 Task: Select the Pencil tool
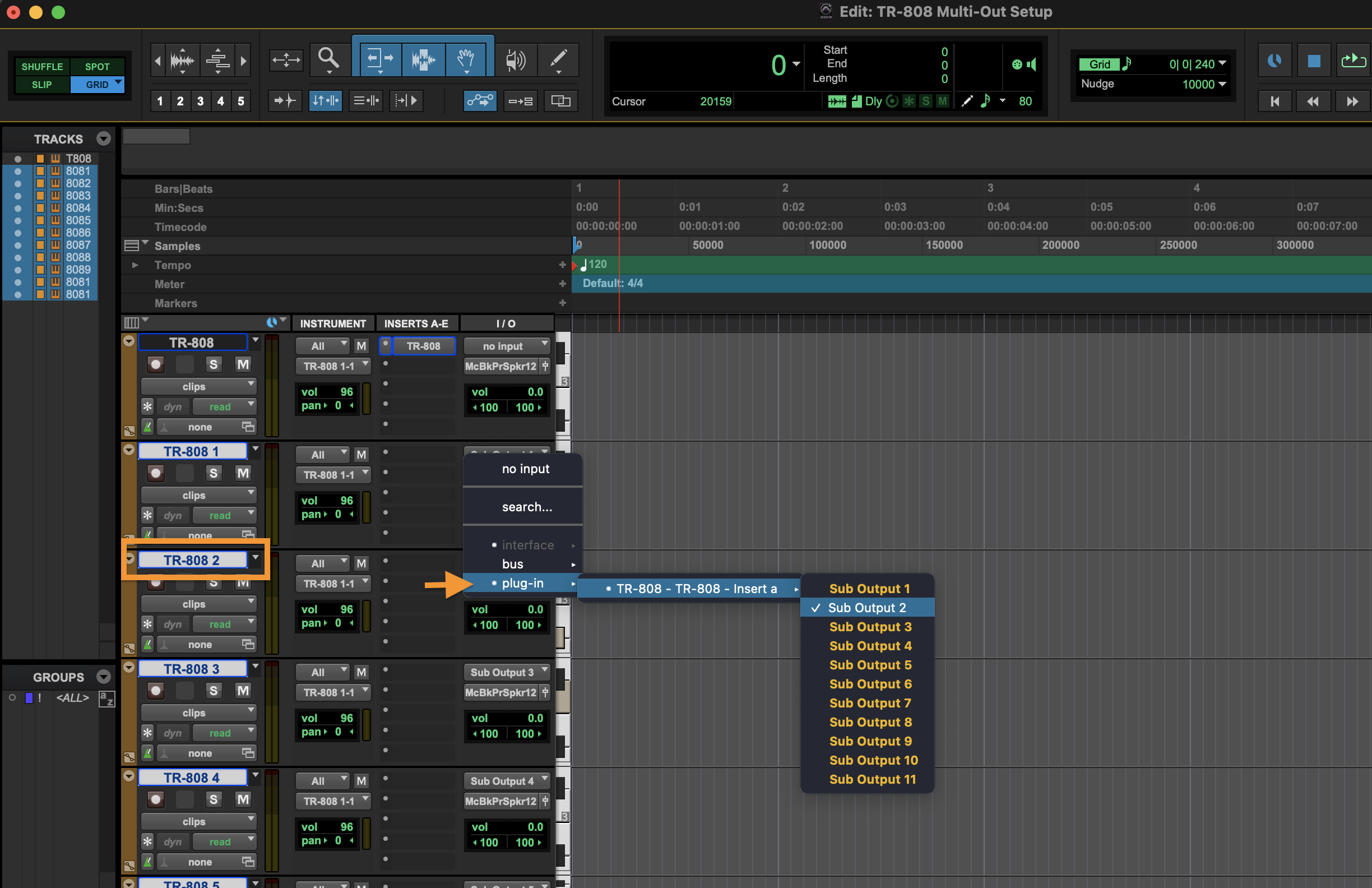[x=558, y=59]
